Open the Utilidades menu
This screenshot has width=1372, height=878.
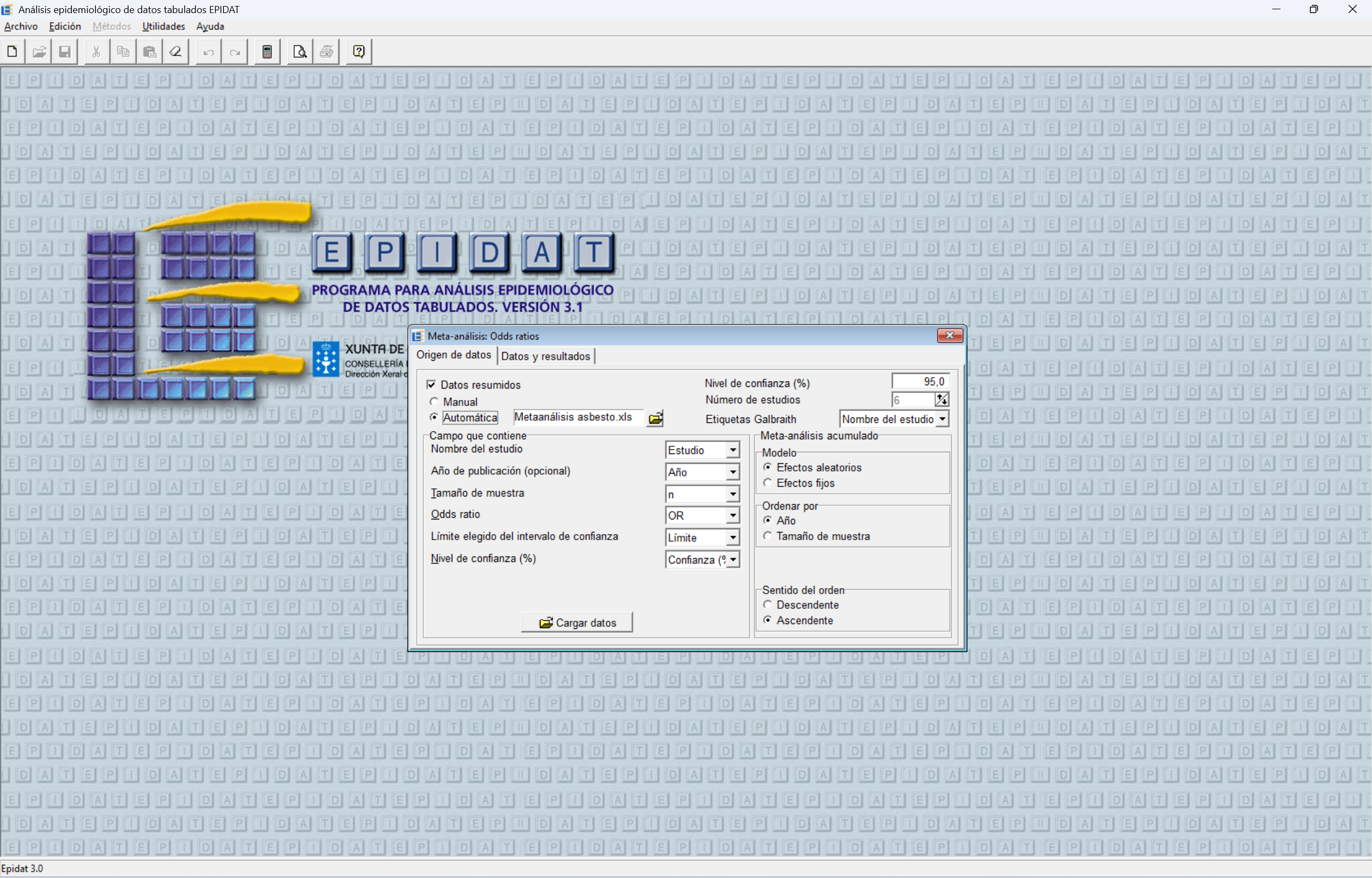163,26
